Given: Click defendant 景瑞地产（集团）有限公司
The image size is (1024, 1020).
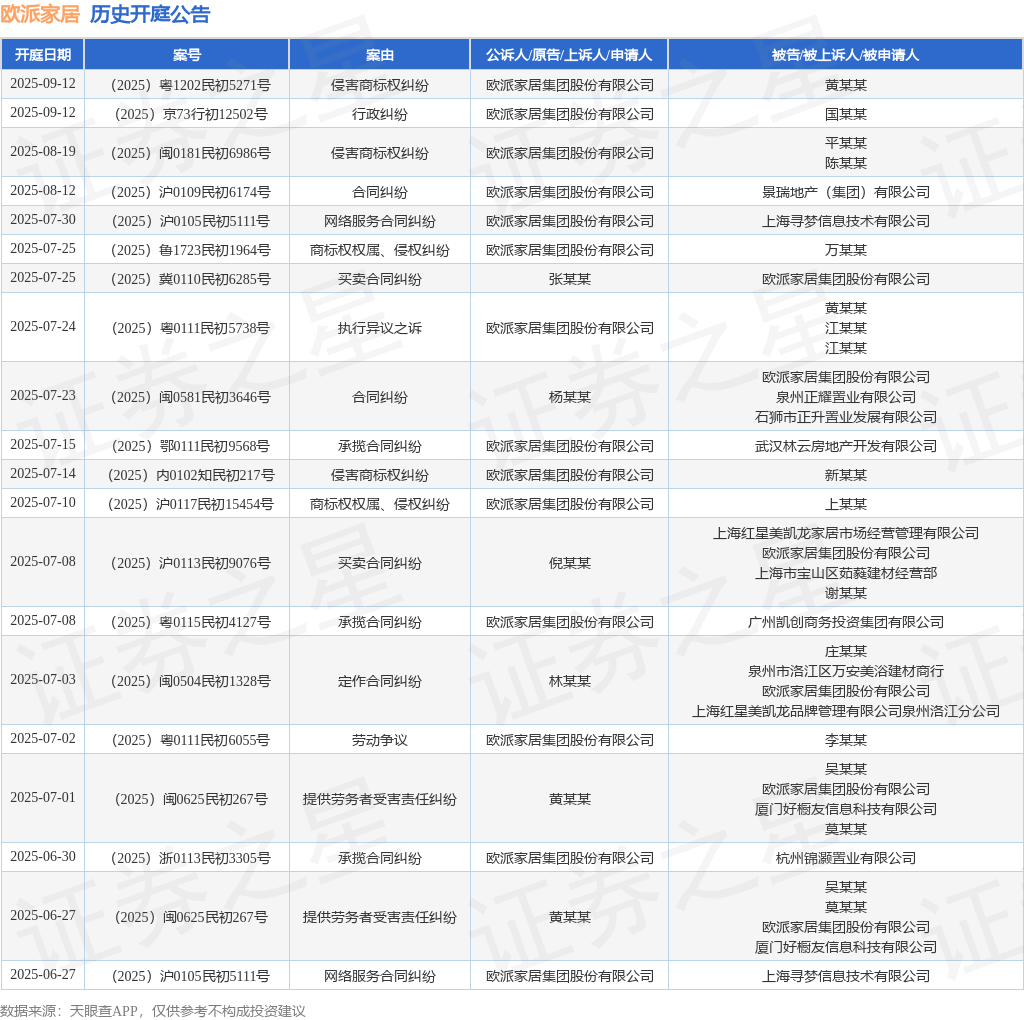Looking at the screenshot, I should pyautogui.click(x=846, y=192).
